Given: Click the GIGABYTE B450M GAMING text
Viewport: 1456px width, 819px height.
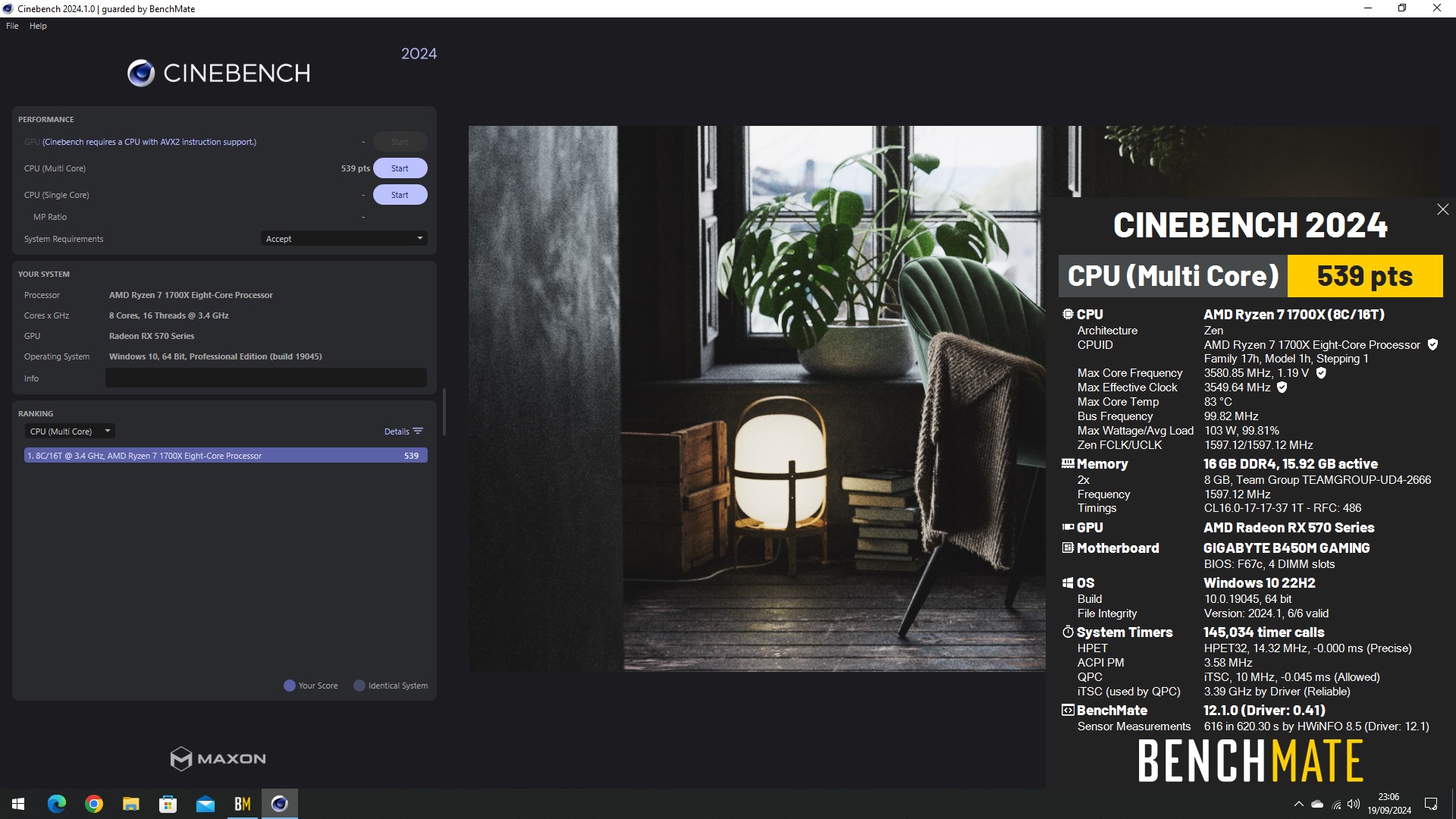Looking at the screenshot, I should tap(1286, 548).
